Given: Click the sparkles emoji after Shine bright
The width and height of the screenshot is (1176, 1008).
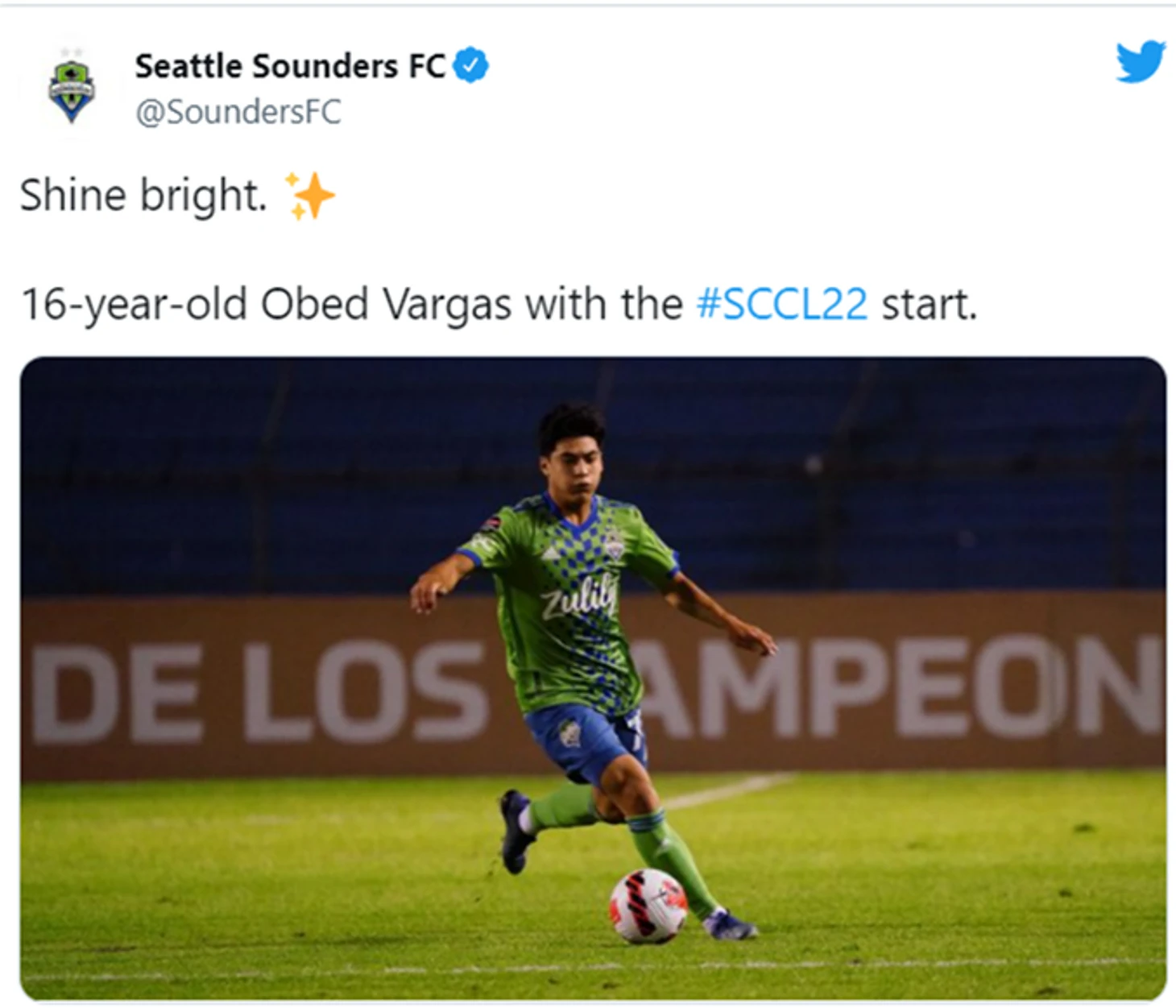Looking at the screenshot, I should tap(309, 196).
